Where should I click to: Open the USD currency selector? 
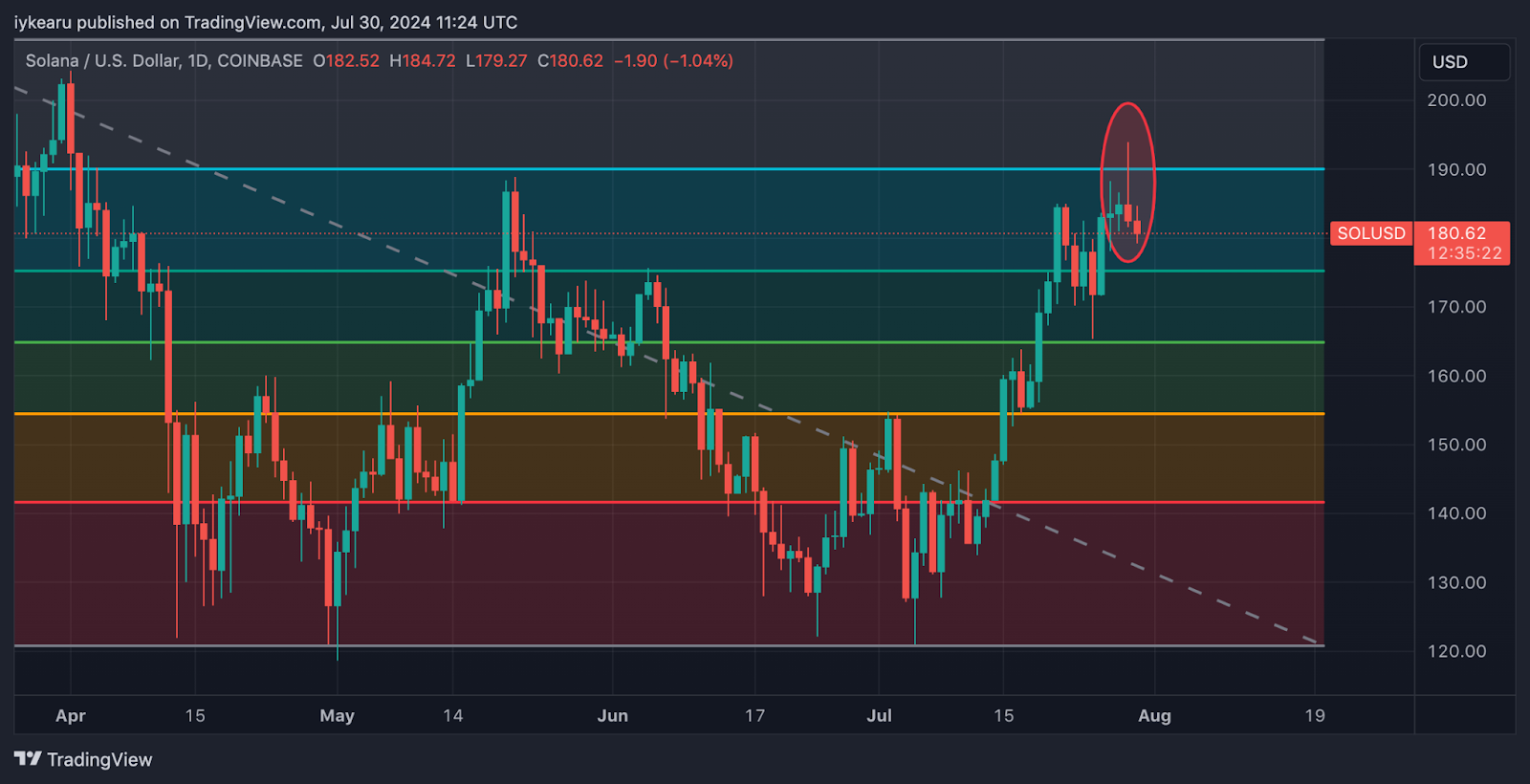click(x=1464, y=62)
